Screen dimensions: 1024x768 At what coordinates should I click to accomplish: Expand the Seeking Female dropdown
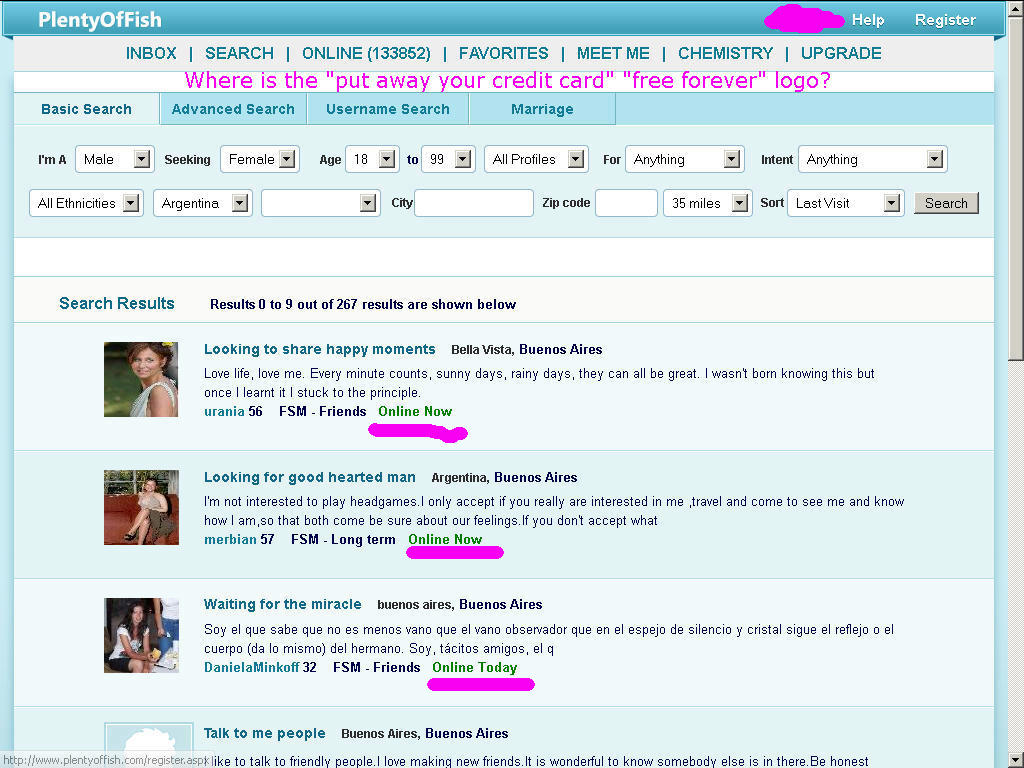(259, 159)
